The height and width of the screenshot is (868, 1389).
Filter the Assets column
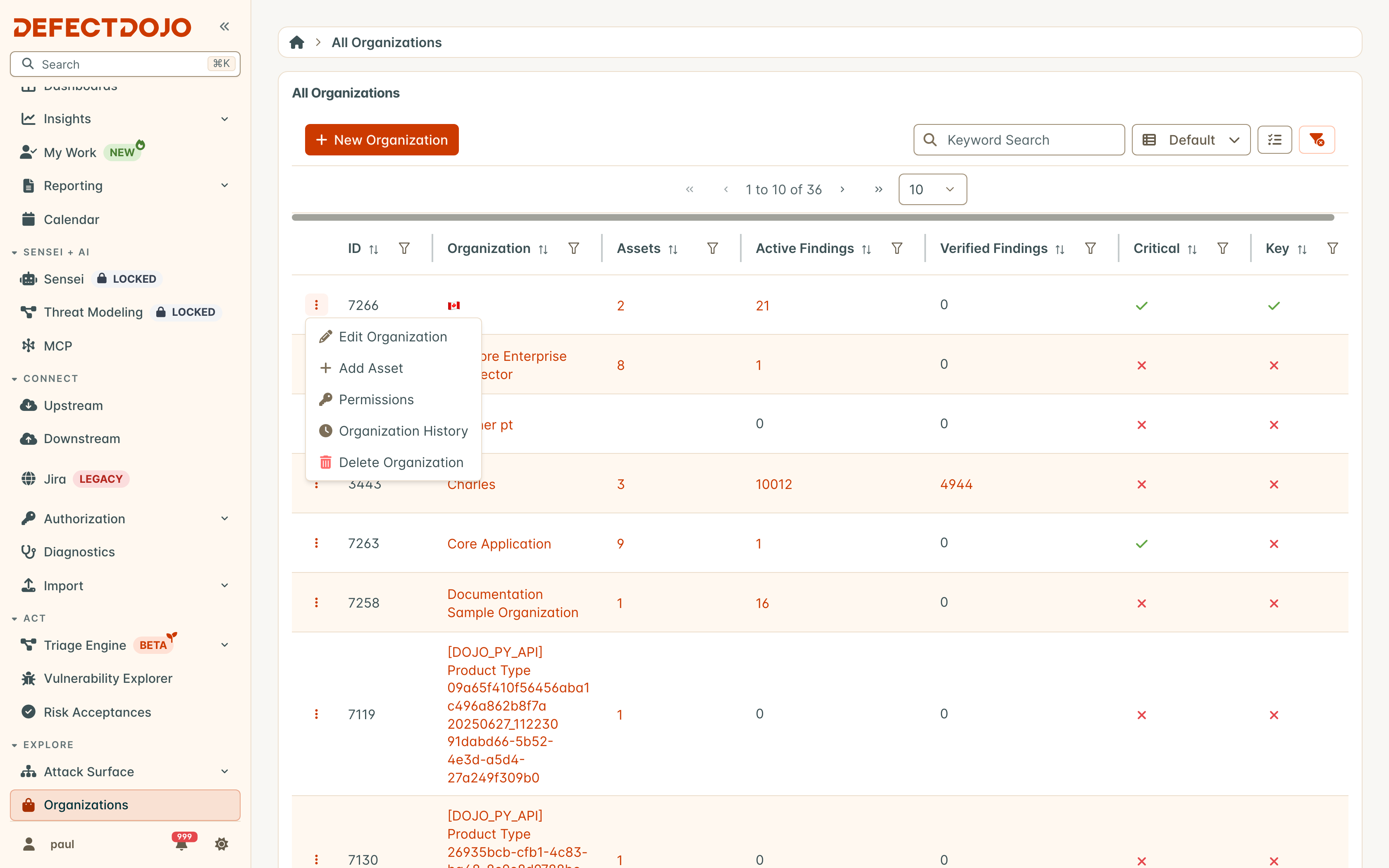click(x=712, y=248)
